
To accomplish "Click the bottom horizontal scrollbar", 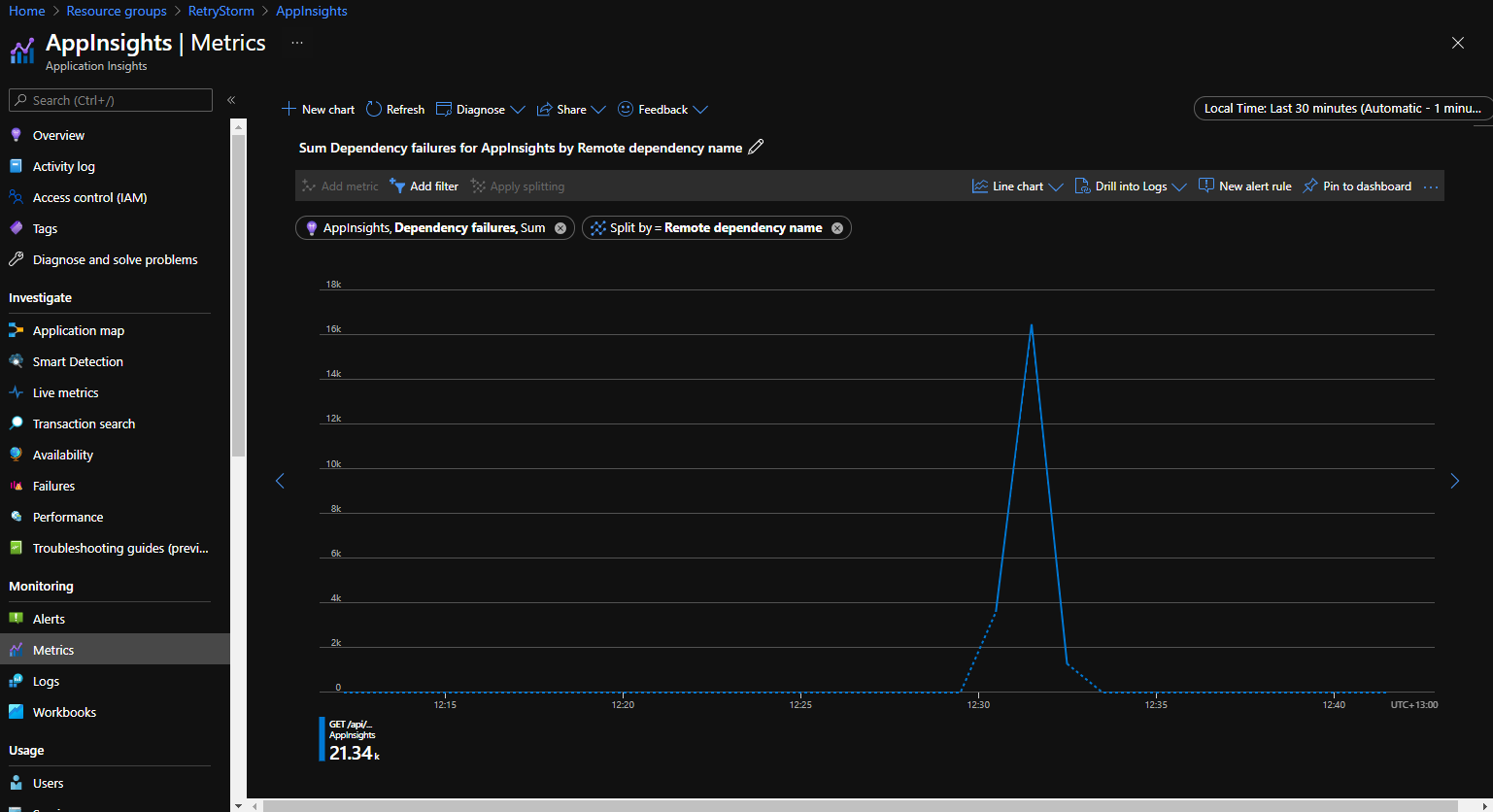I will click(x=861, y=805).
